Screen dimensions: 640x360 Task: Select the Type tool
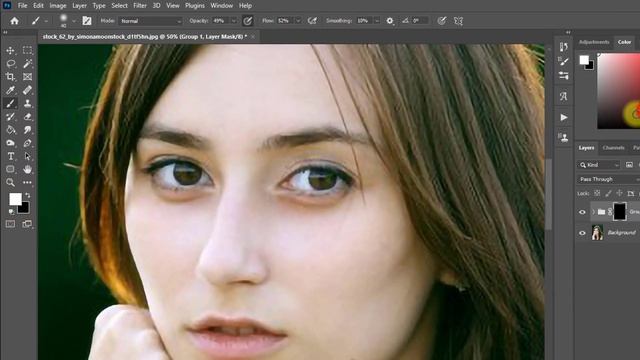[x=11, y=156]
